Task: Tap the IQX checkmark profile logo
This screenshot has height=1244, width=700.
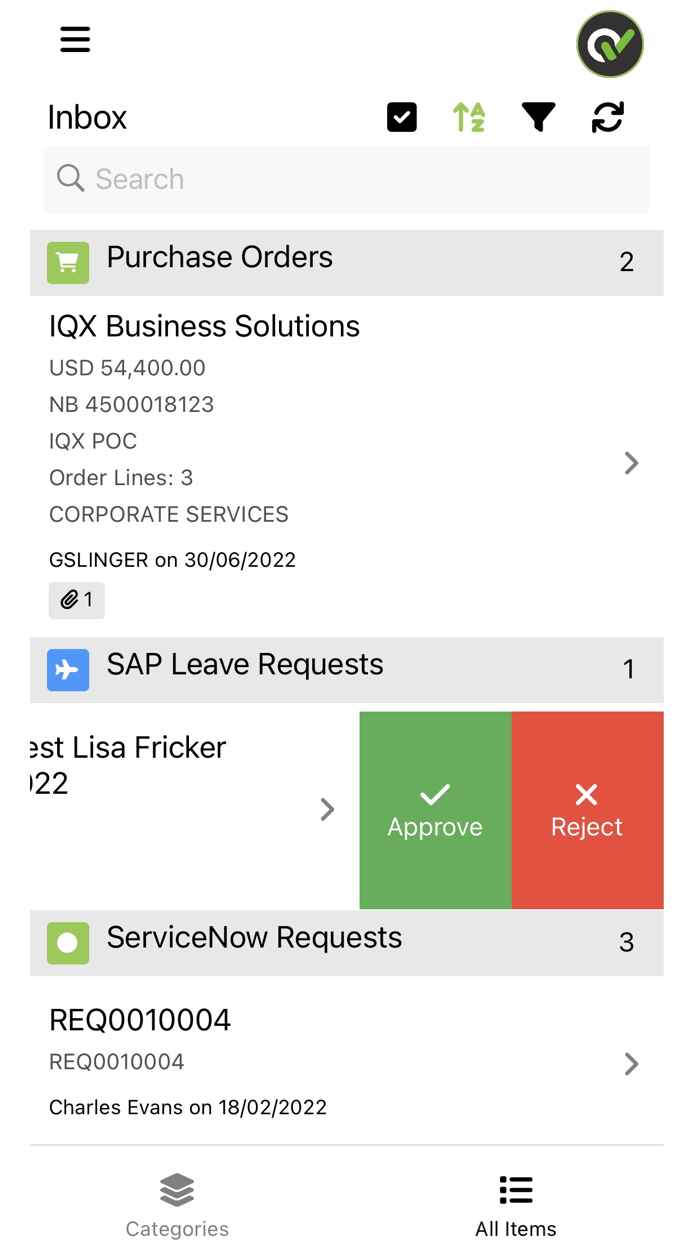Action: click(x=609, y=44)
